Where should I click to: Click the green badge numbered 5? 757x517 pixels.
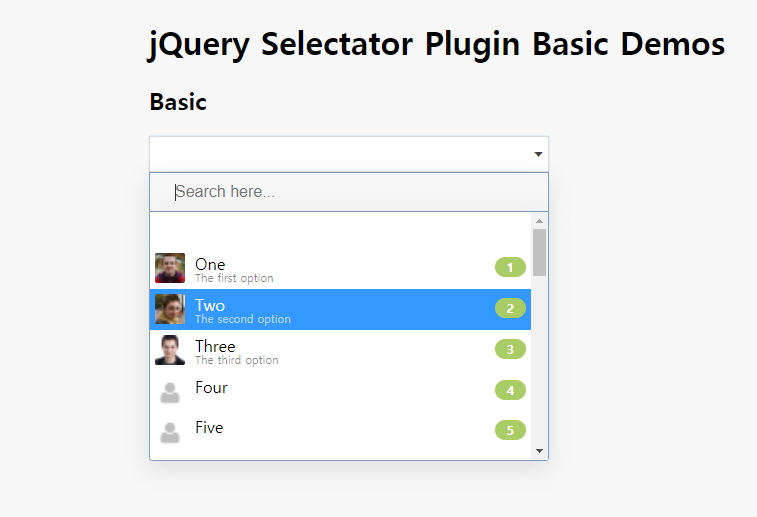pyautogui.click(x=510, y=430)
